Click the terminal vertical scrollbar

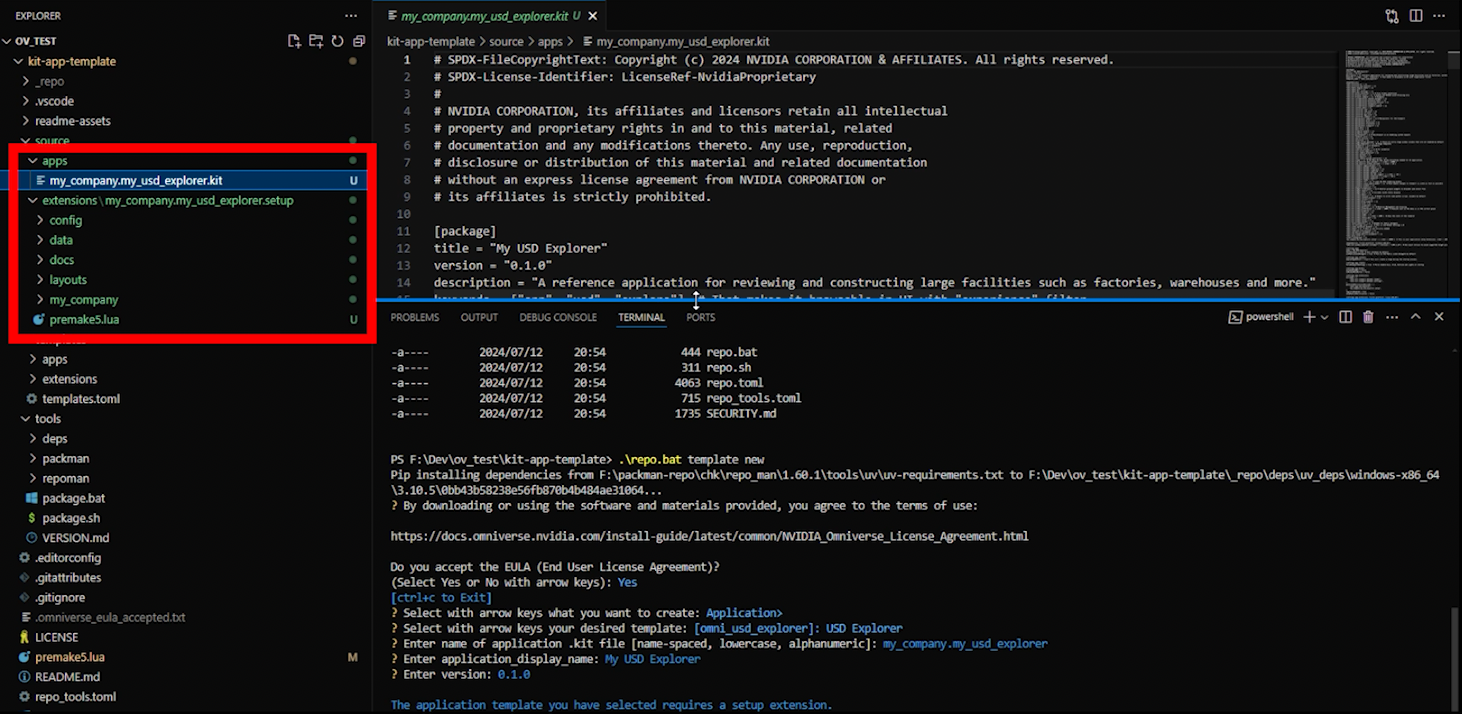coord(1456,660)
